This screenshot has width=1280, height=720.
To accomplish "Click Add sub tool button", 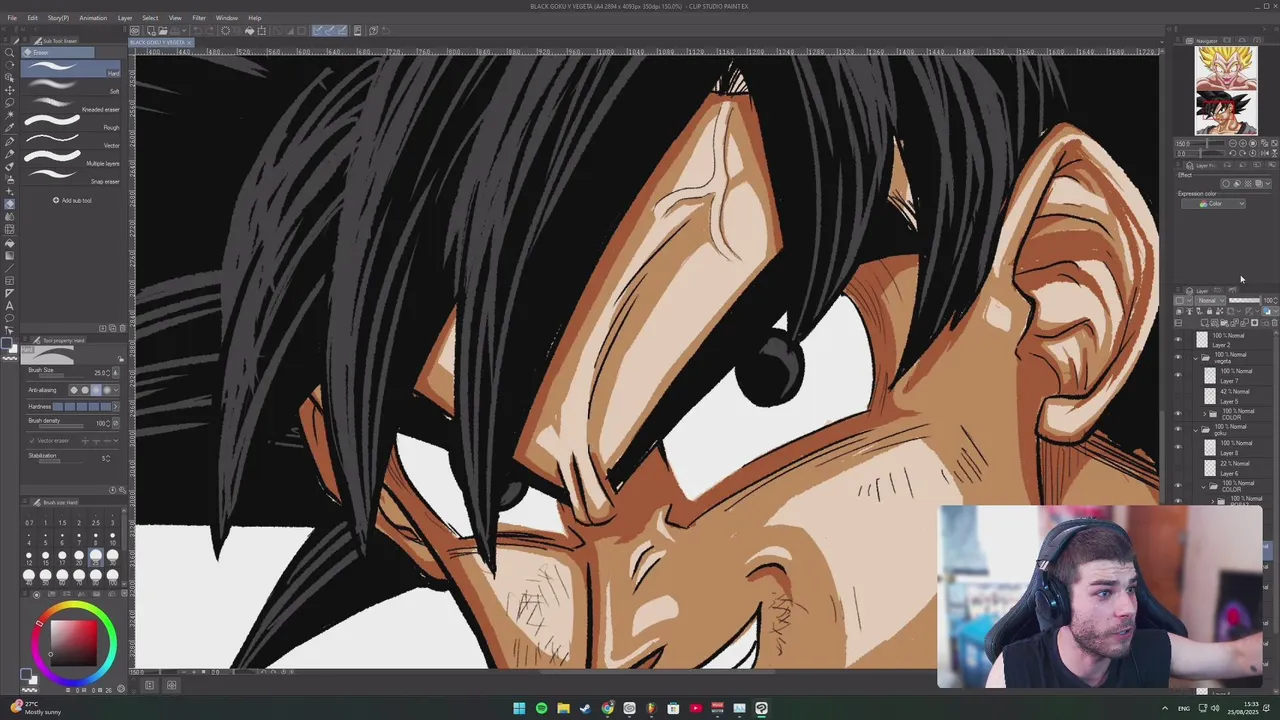I will coord(72,200).
